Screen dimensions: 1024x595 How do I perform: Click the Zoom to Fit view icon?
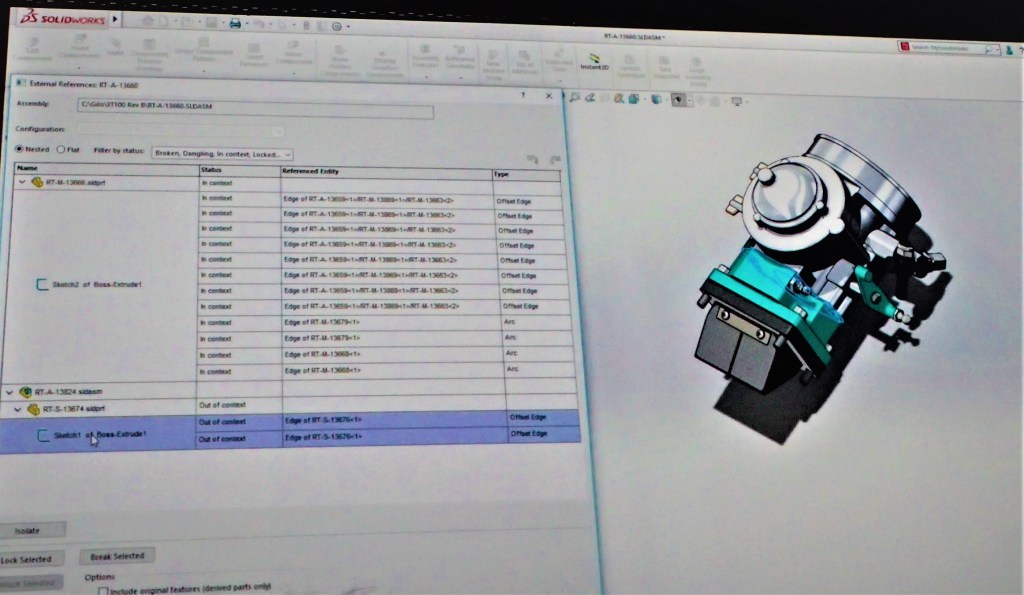(575, 98)
